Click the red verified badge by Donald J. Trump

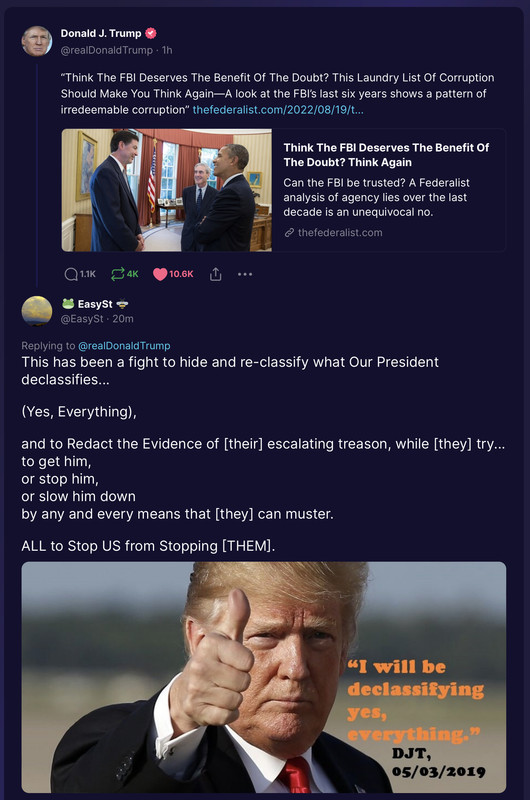pos(150,33)
